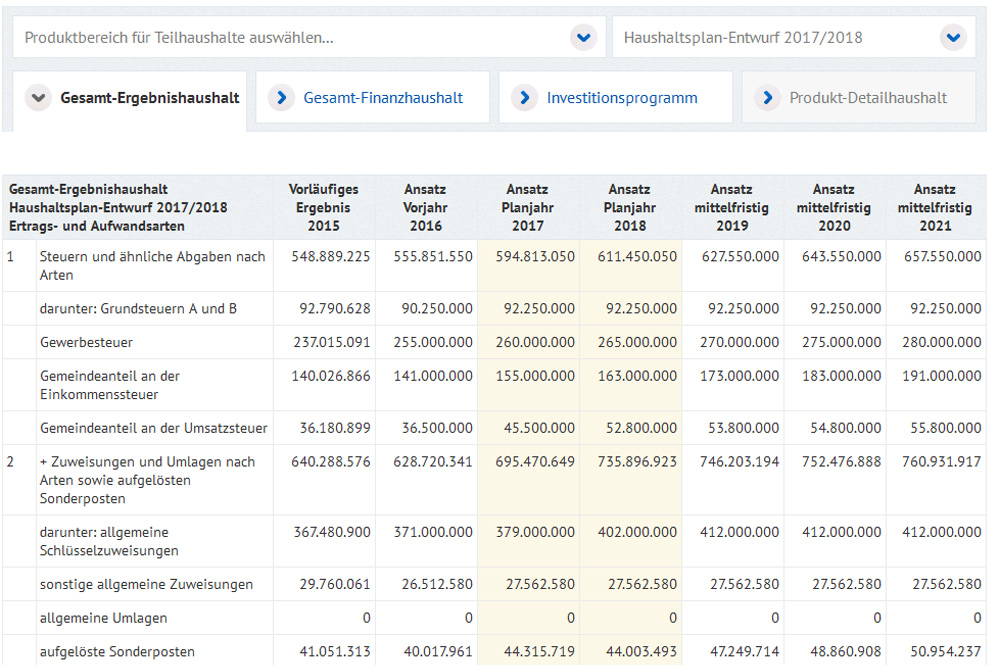Viewport: 1000px width, 665px height.
Task: Click the chevron in the Produktbereich selector
Action: pos(582,36)
